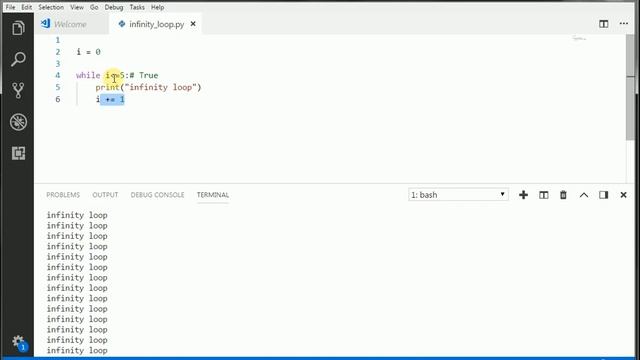Split the terminal pane
The width and height of the screenshot is (640, 360).
[x=543, y=195]
